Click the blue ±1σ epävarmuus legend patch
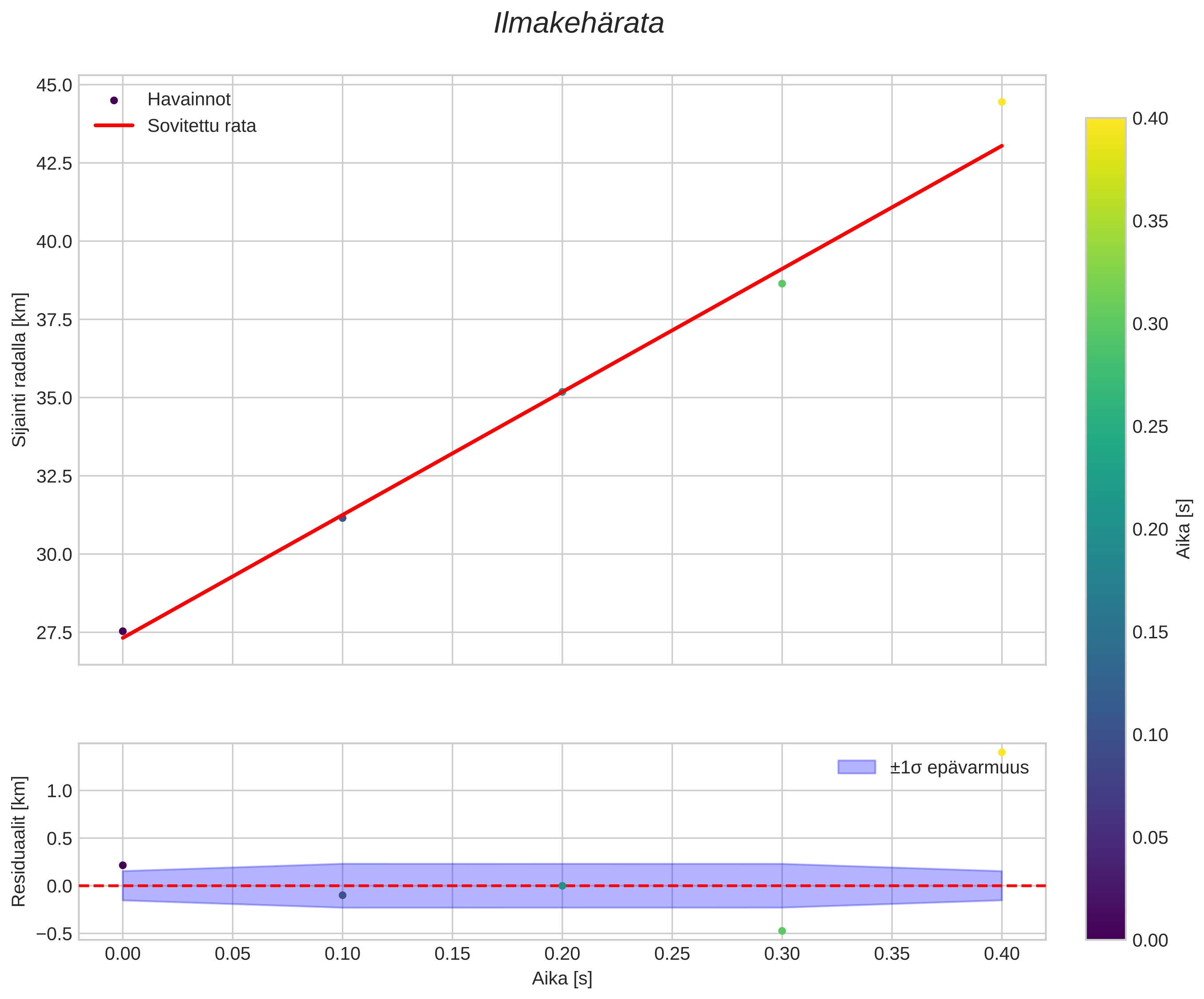Viewport: 1204px width, 999px height. (x=857, y=767)
